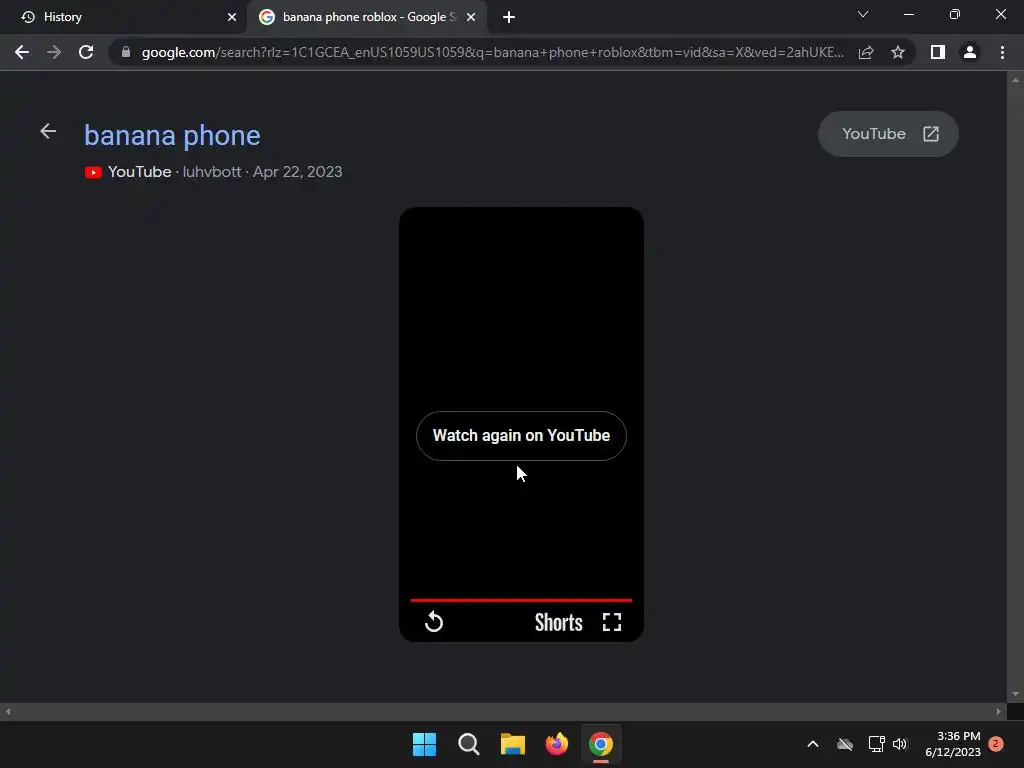Click the Shorts logo in the player
This screenshot has height=768, width=1024.
click(x=558, y=622)
